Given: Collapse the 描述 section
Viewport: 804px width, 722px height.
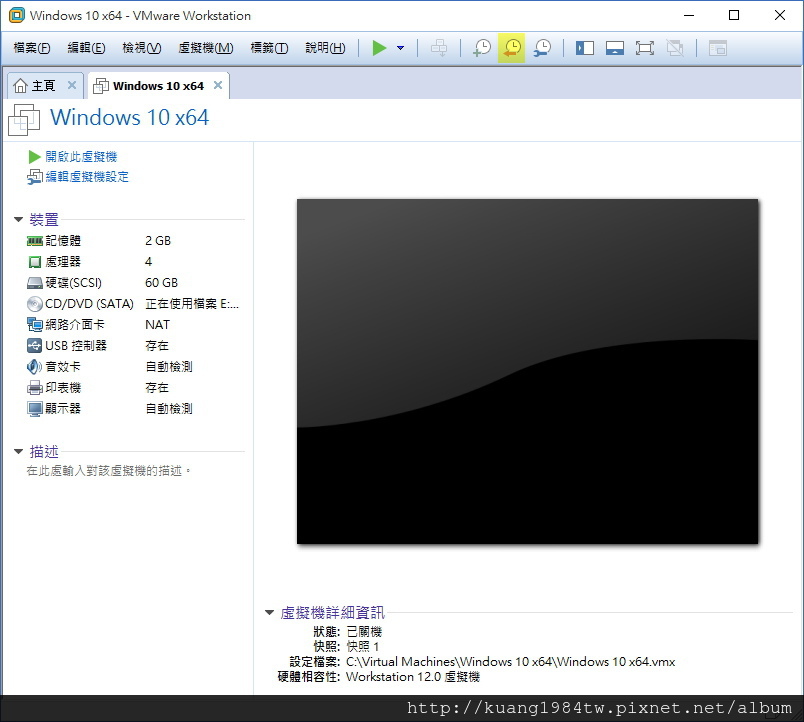Looking at the screenshot, I should click(18, 452).
